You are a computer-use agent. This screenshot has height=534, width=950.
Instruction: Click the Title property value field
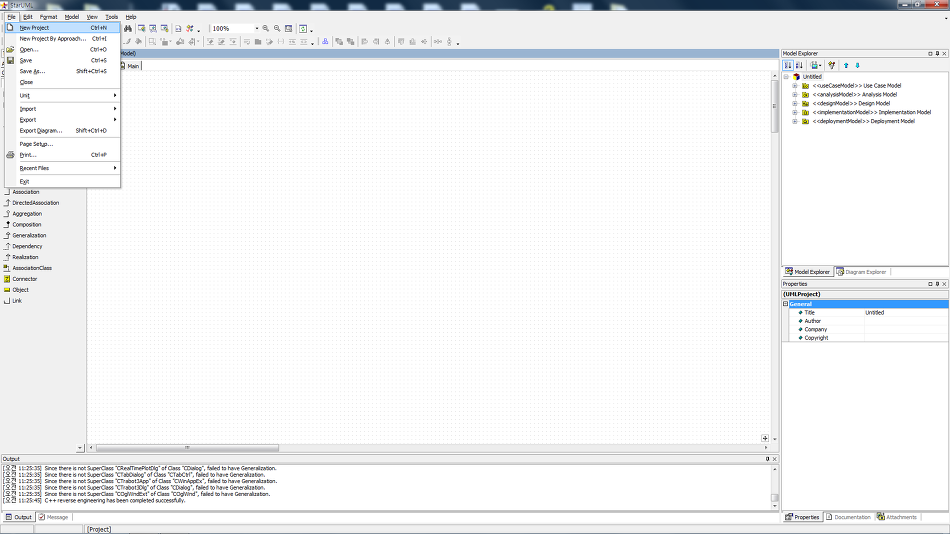[905, 313]
